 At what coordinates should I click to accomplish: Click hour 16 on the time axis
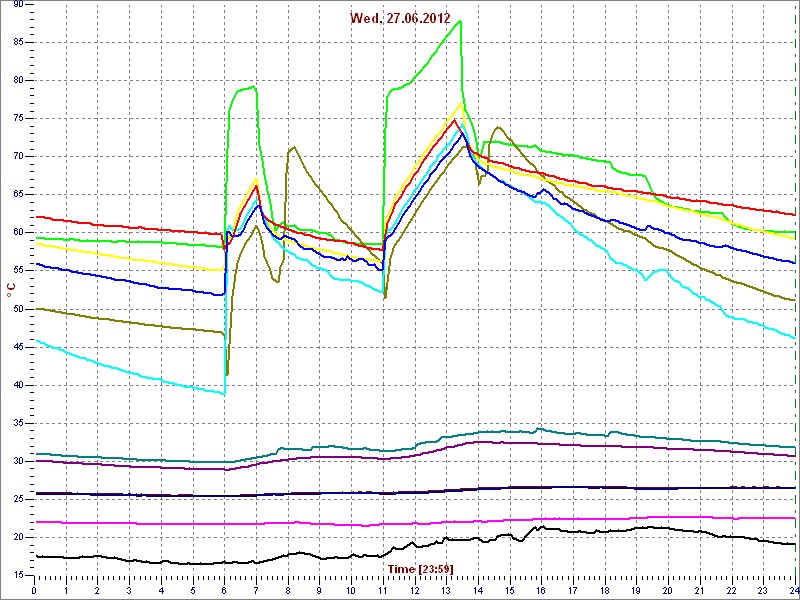[542, 589]
